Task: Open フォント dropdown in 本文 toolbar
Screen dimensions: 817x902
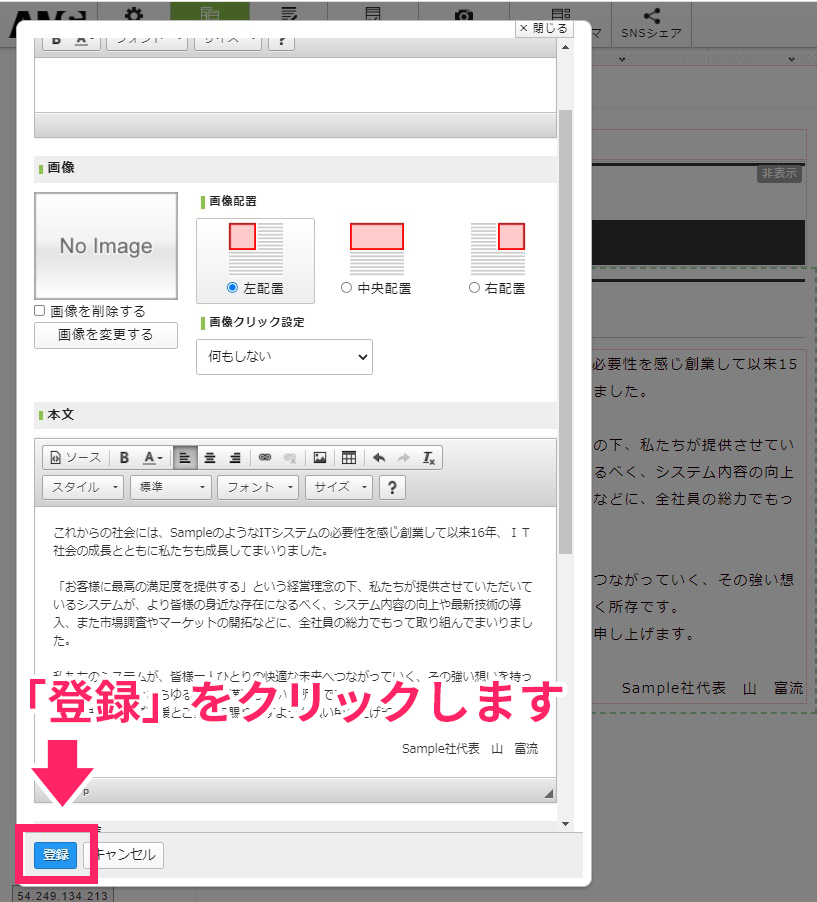Action: tap(258, 487)
